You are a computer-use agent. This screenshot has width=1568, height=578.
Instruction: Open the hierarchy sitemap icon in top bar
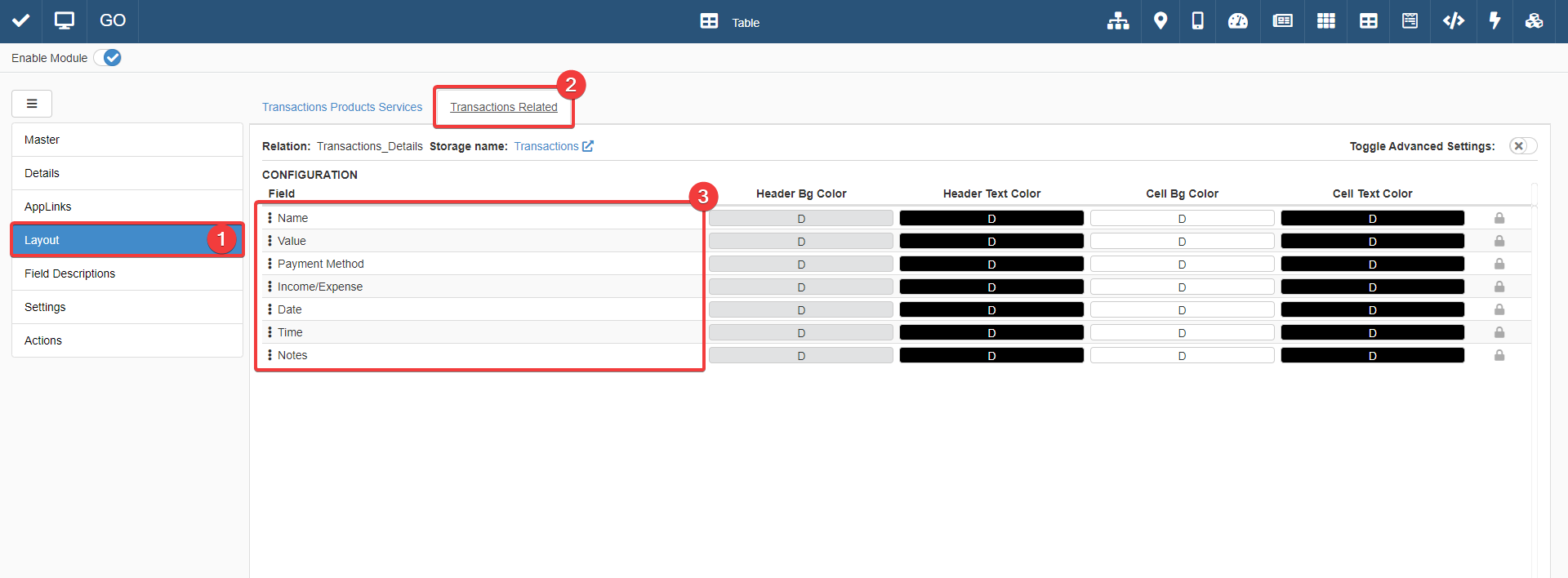pos(1117,21)
